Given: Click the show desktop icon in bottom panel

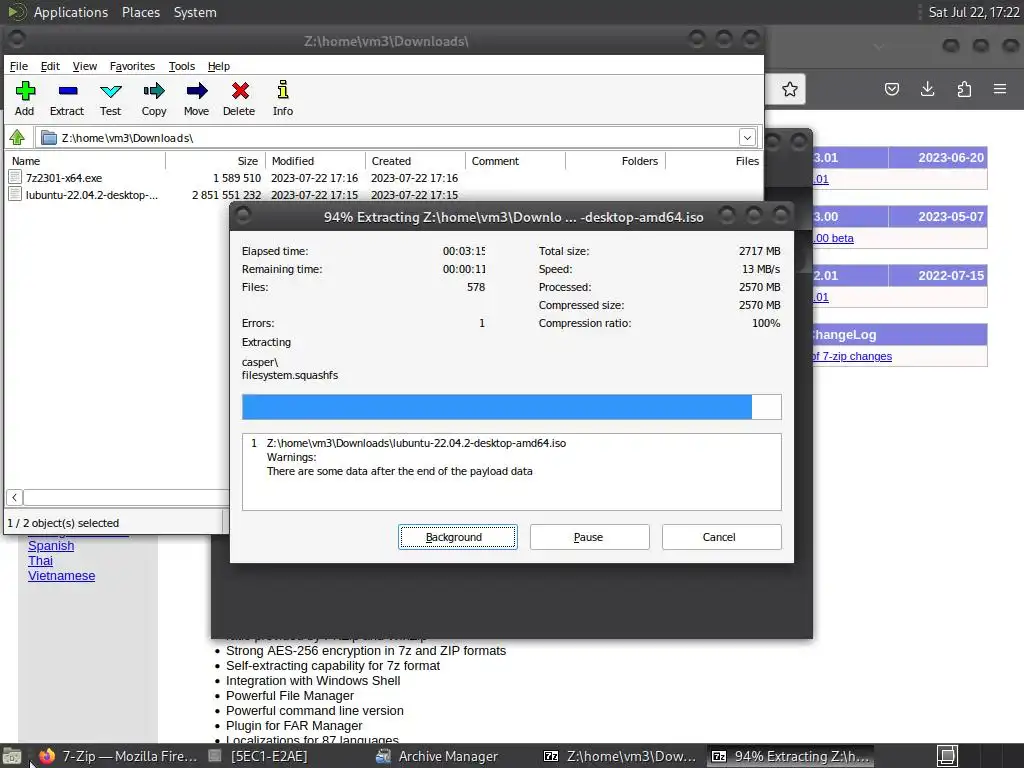Looking at the screenshot, I should (x=12, y=756).
